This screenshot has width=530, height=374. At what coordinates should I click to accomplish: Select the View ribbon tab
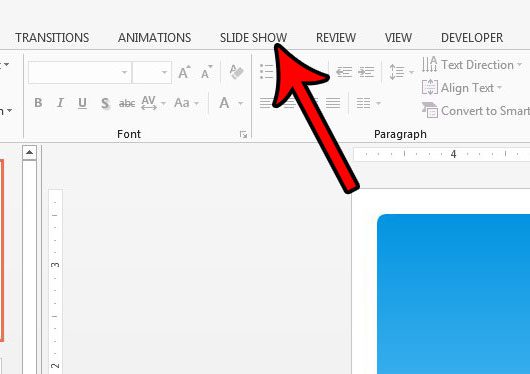pos(398,38)
